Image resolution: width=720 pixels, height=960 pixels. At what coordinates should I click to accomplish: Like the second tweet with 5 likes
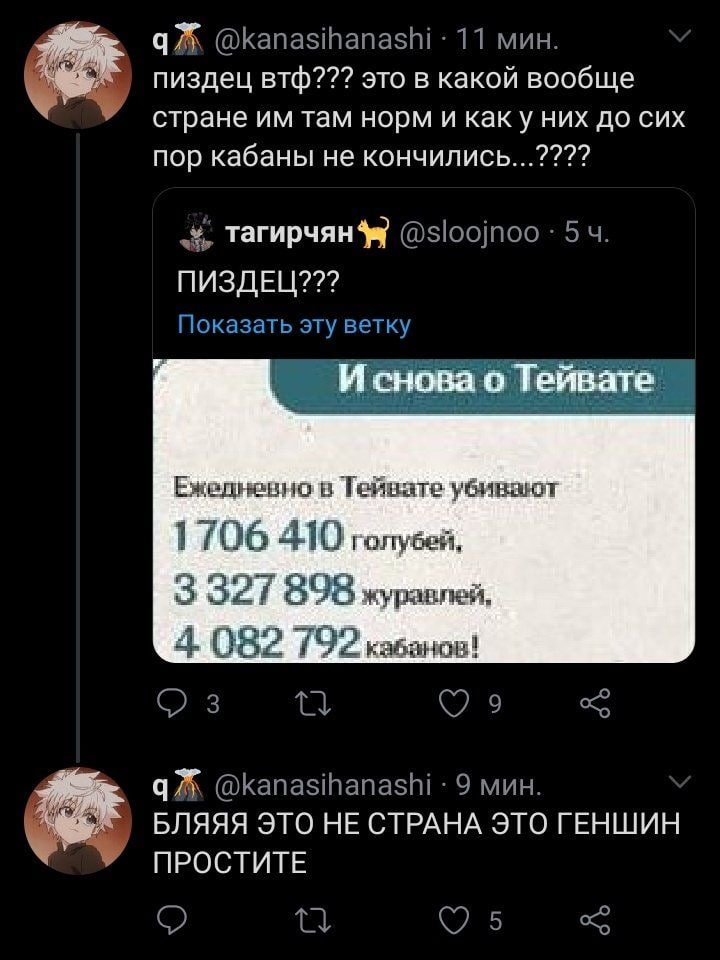click(454, 920)
